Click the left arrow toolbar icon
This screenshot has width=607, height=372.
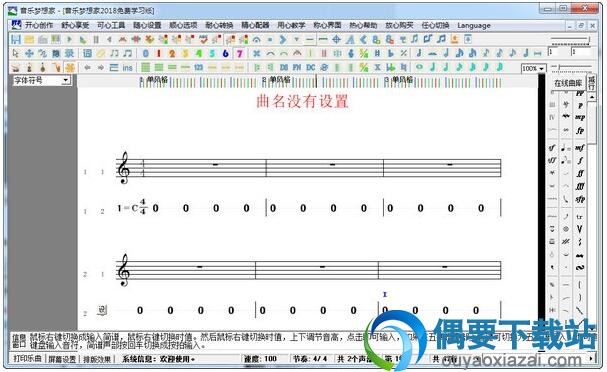pyautogui.click(x=87, y=67)
